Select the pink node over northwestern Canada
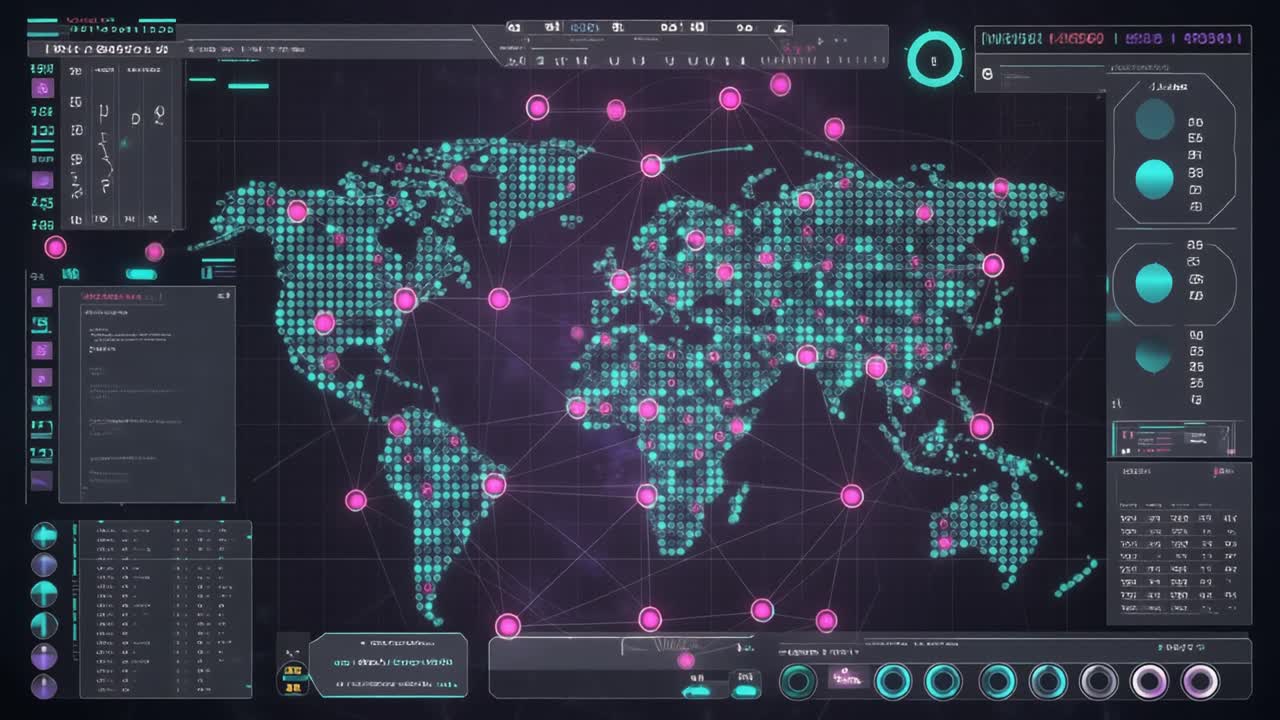This screenshot has width=1280, height=720. (x=297, y=211)
